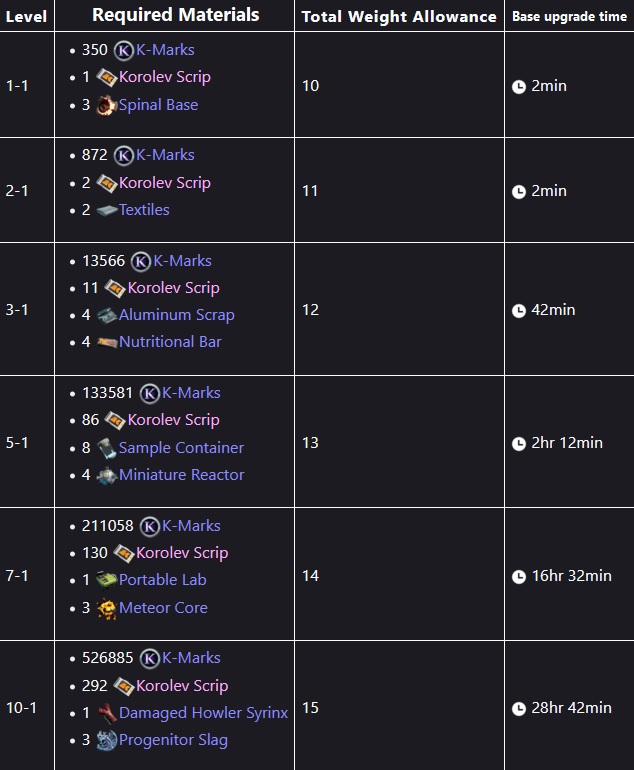Click the Sample Container item icon
Screen dimensions: 634x770
[107, 448]
